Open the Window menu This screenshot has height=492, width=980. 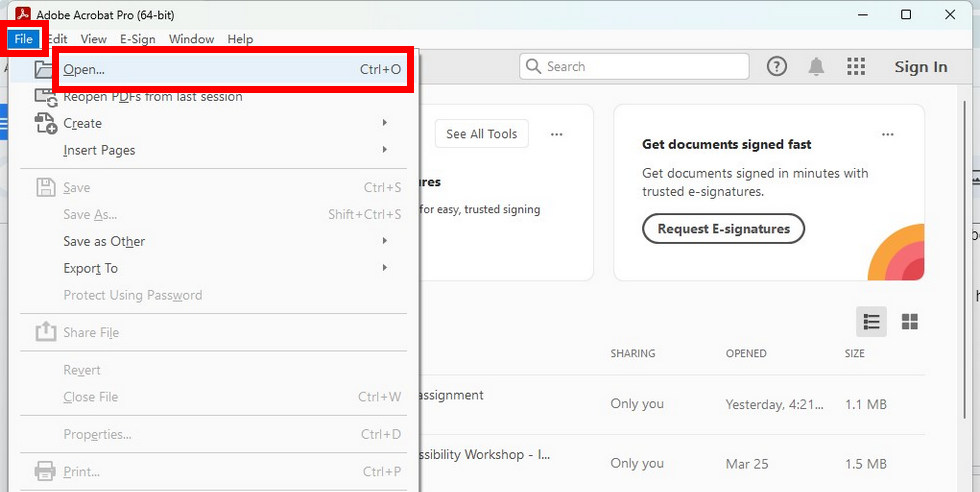click(x=191, y=39)
